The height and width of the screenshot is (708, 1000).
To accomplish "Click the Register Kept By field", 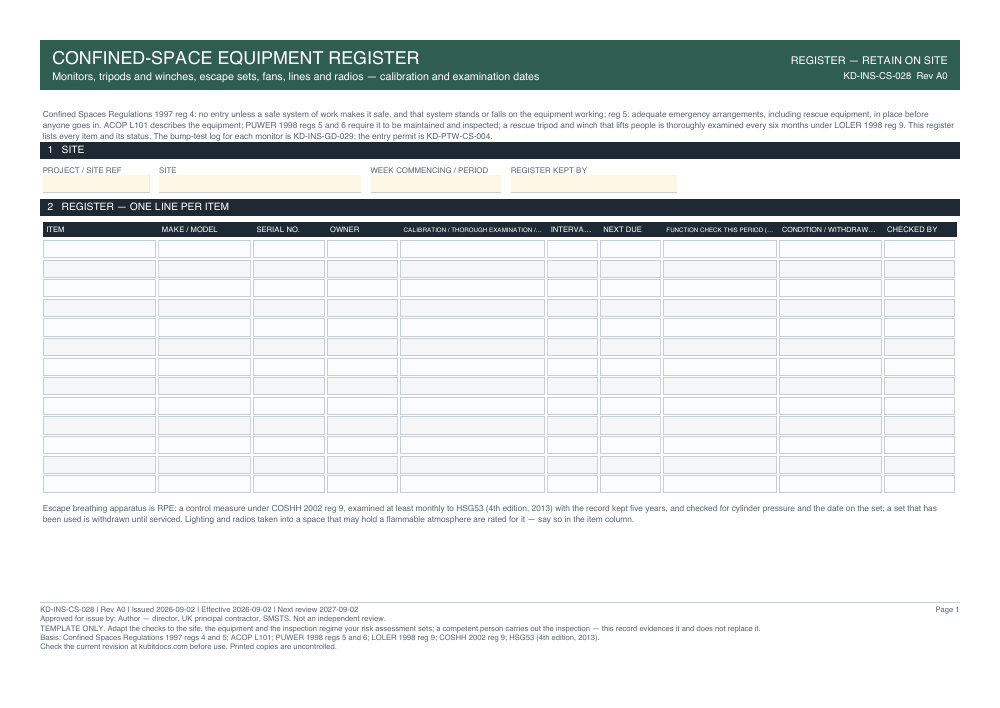I will tap(594, 184).
